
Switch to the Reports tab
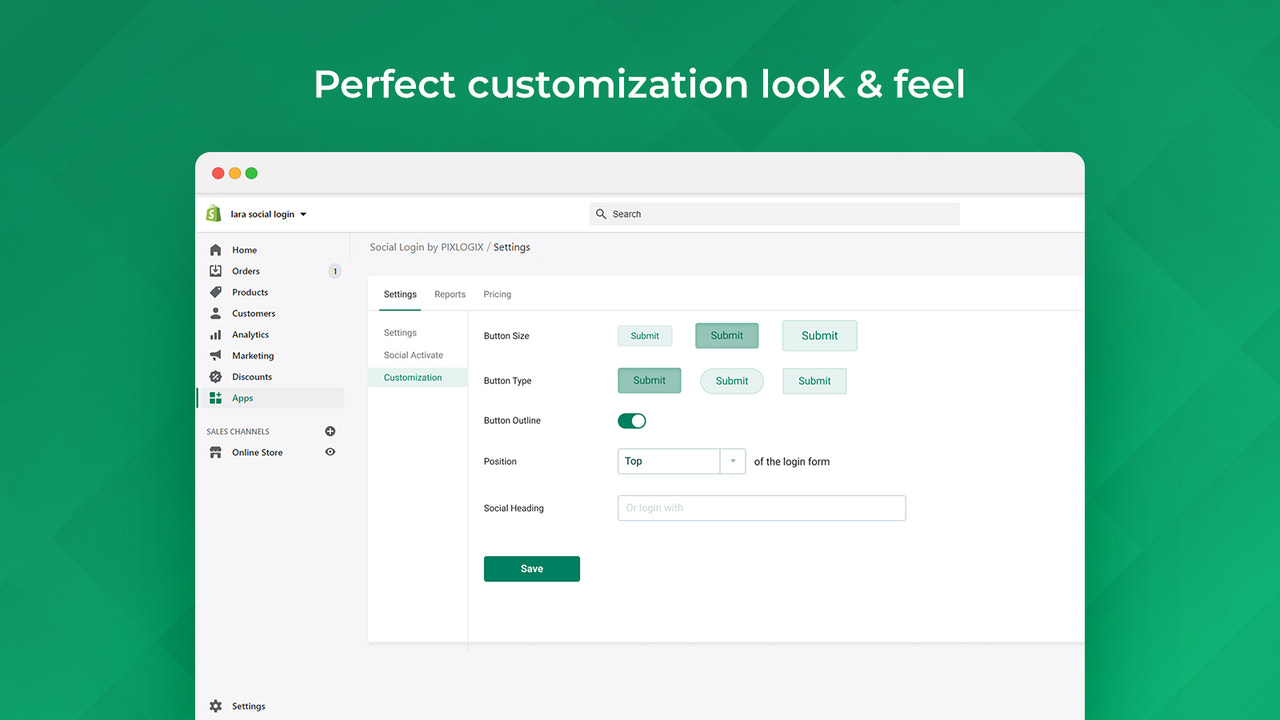[449, 294]
